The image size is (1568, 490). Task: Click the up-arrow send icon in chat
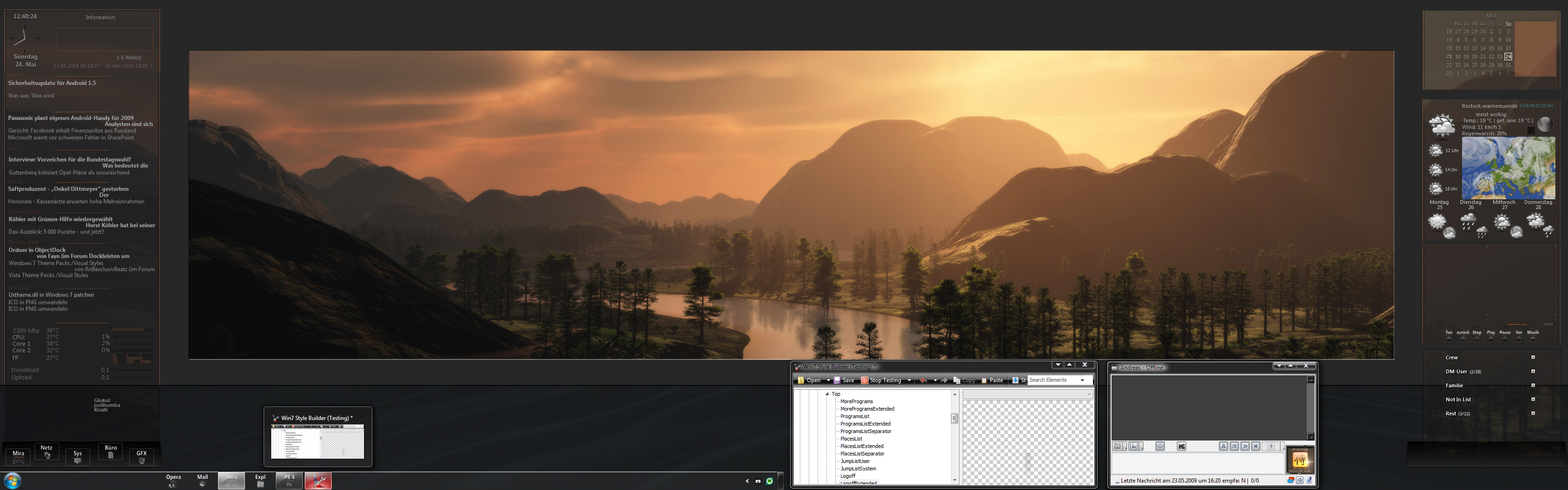click(x=1271, y=446)
